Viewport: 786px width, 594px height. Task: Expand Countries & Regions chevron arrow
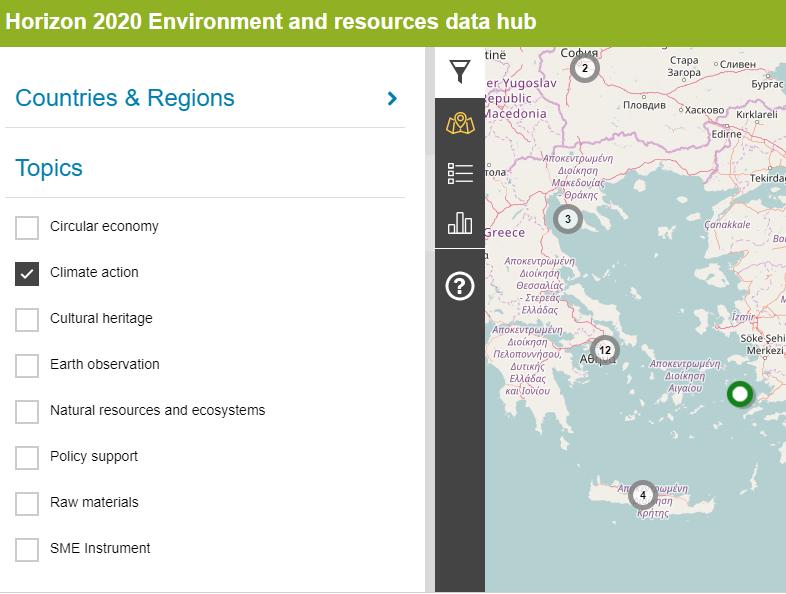[392, 98]
